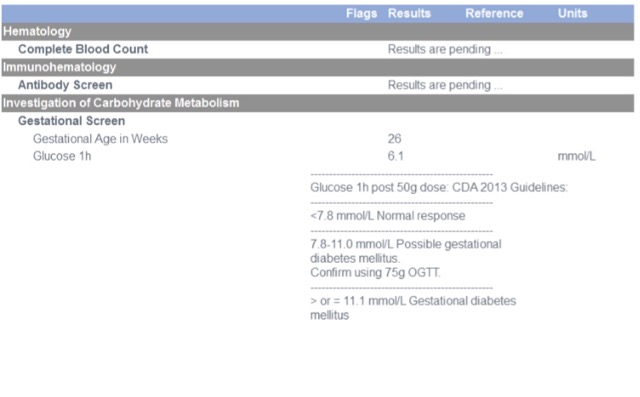This screenshot has height=397, width=640.
Task: Click the Confirm using 75g OGTT line
Action: click(x=375, y=273)
